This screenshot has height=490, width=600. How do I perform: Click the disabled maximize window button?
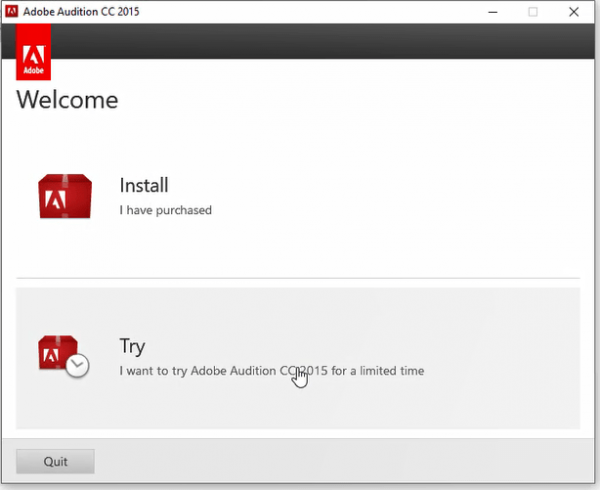pos(533,12)
